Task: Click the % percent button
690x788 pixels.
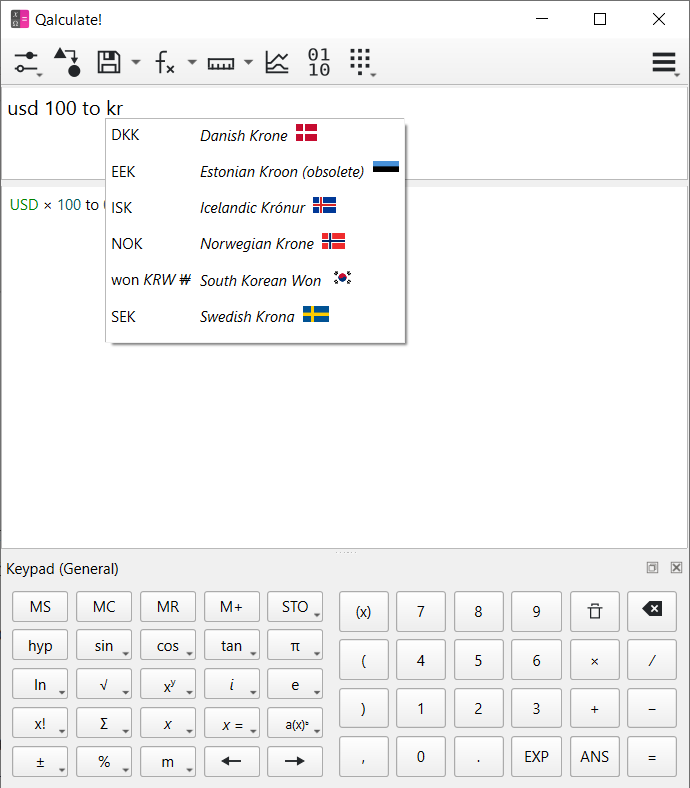Action: [x=104, y=762]
